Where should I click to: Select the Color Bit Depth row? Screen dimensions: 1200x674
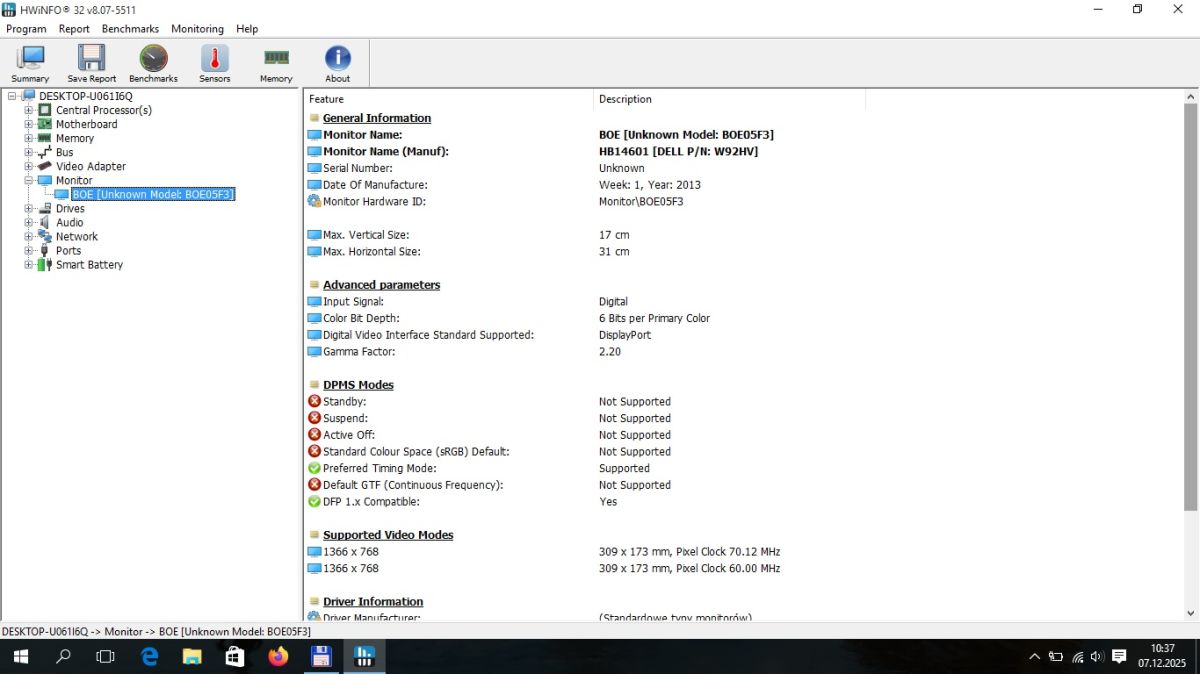[x=743, y=318]
